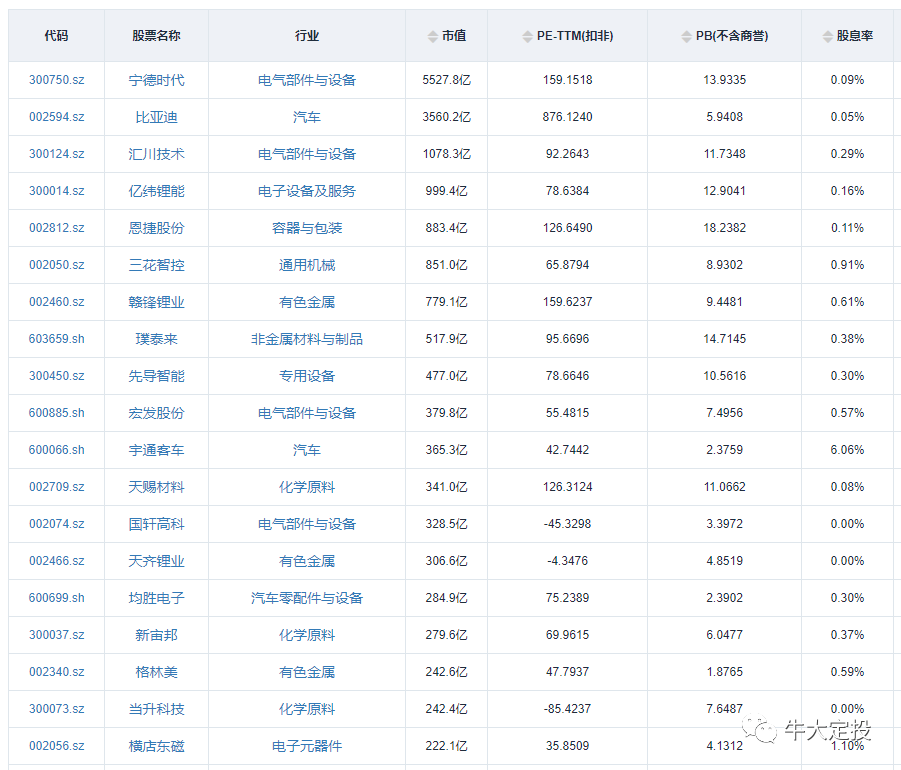Select PE value -45.3298 cell
The image size is (901, 770).
coord(568,524)
